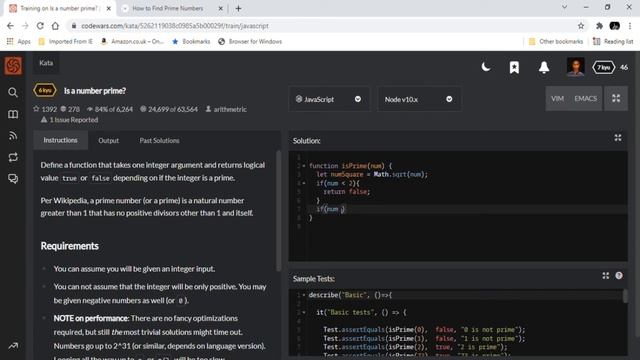Go back in browser

[10, 26]
